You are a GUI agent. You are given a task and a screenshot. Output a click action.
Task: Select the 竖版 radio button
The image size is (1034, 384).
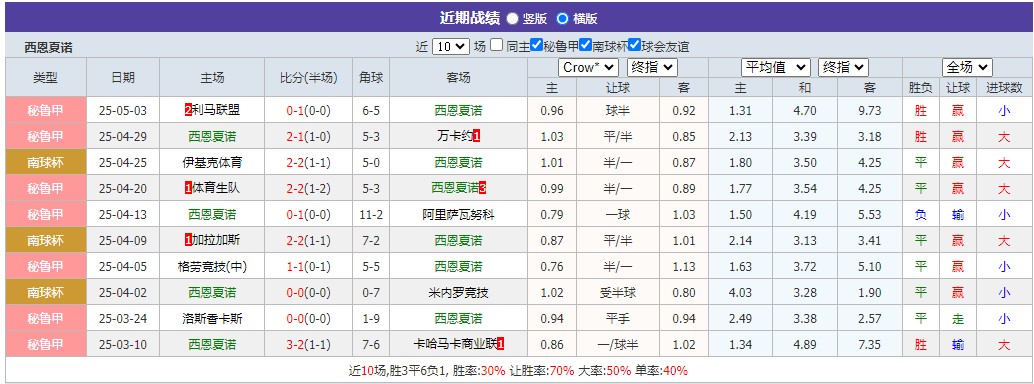(x=512, y=18)
